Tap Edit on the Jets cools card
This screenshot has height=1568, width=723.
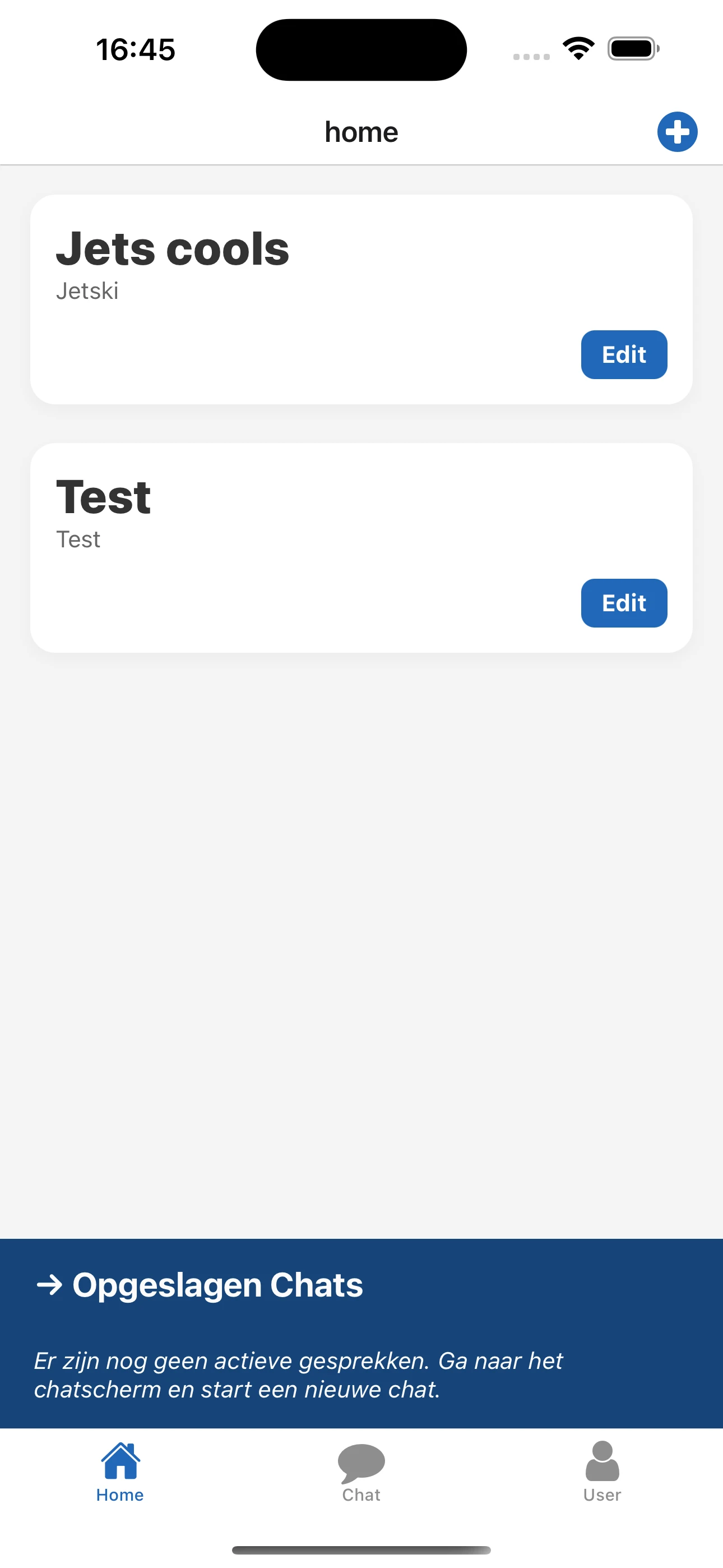623,355
